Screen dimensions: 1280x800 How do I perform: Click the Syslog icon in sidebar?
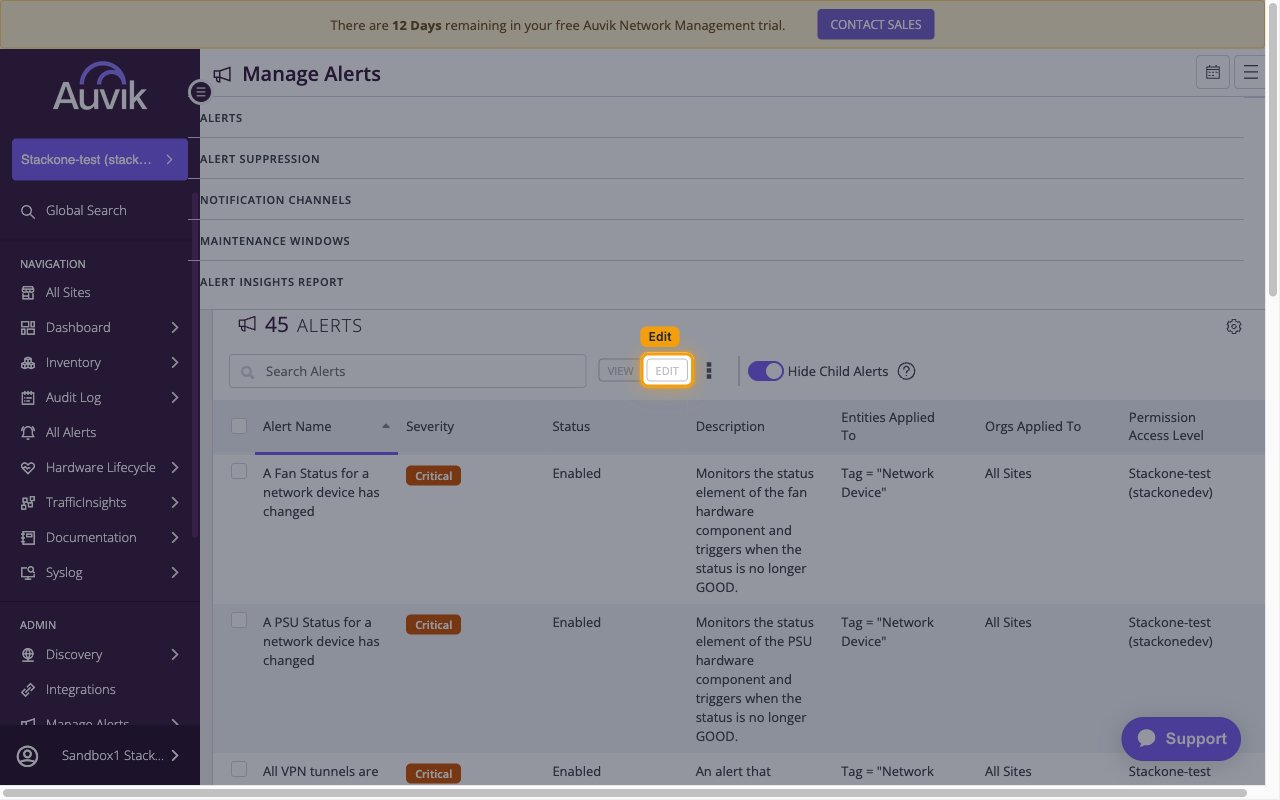coord(28,573)
